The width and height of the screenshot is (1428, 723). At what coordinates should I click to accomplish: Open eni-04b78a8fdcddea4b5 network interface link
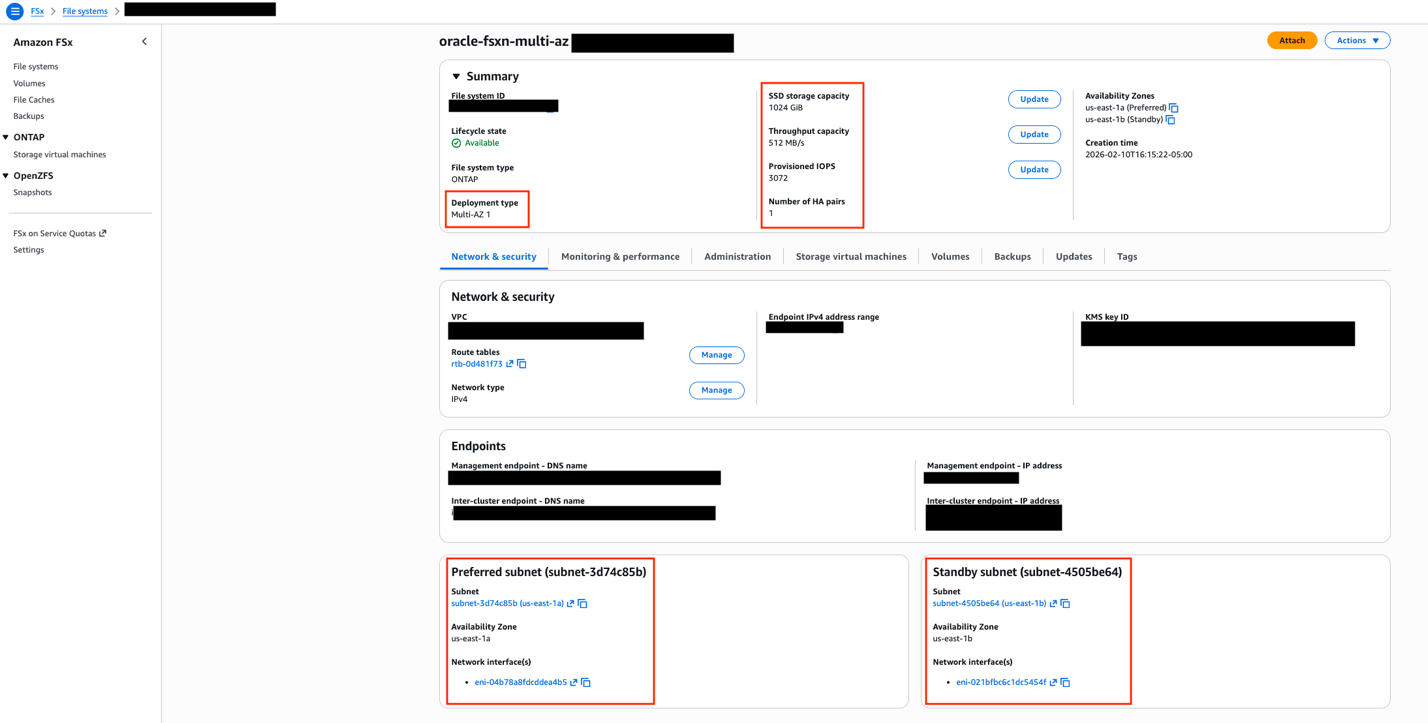521,683
